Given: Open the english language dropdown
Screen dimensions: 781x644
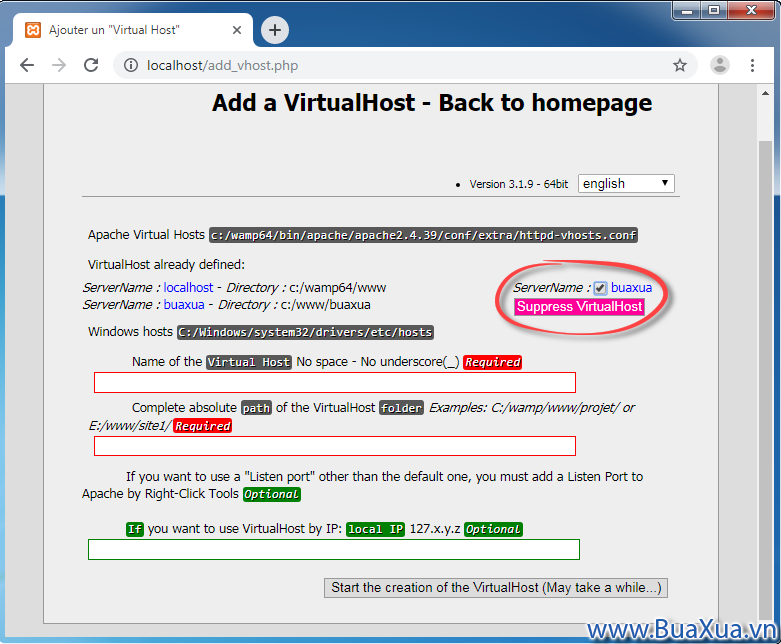Looking at the screenshot, I should click(626, 183).
